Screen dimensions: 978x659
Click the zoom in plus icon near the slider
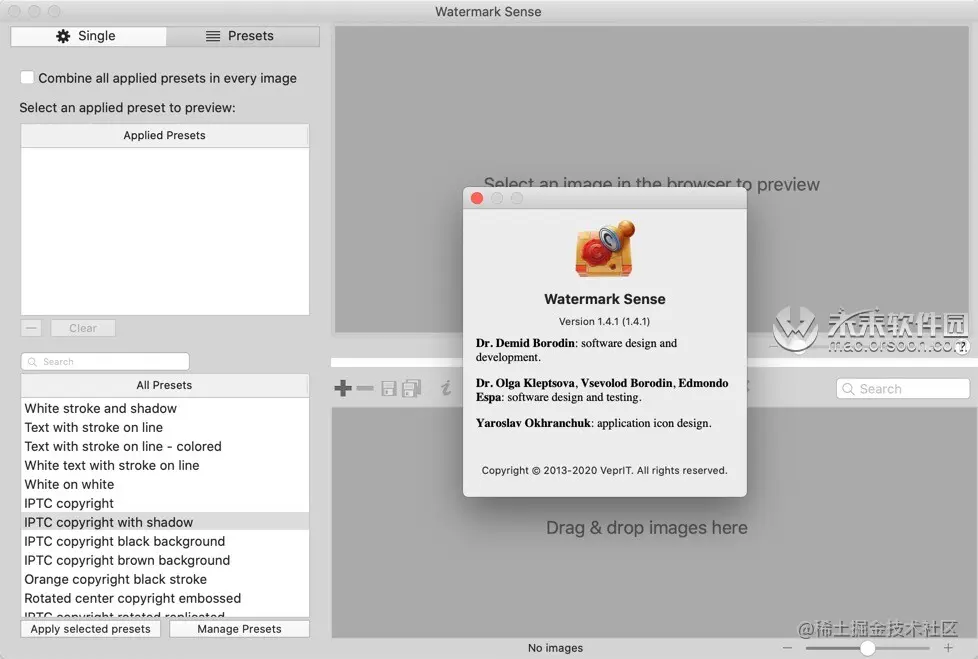point(948,648)
